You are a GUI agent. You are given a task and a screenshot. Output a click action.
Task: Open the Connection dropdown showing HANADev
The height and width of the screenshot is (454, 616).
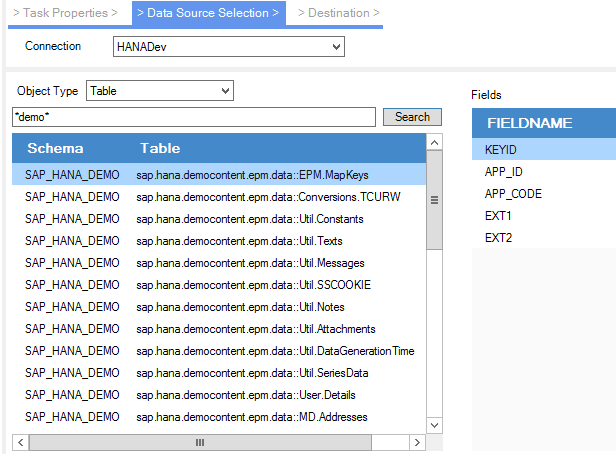(229, 47)
